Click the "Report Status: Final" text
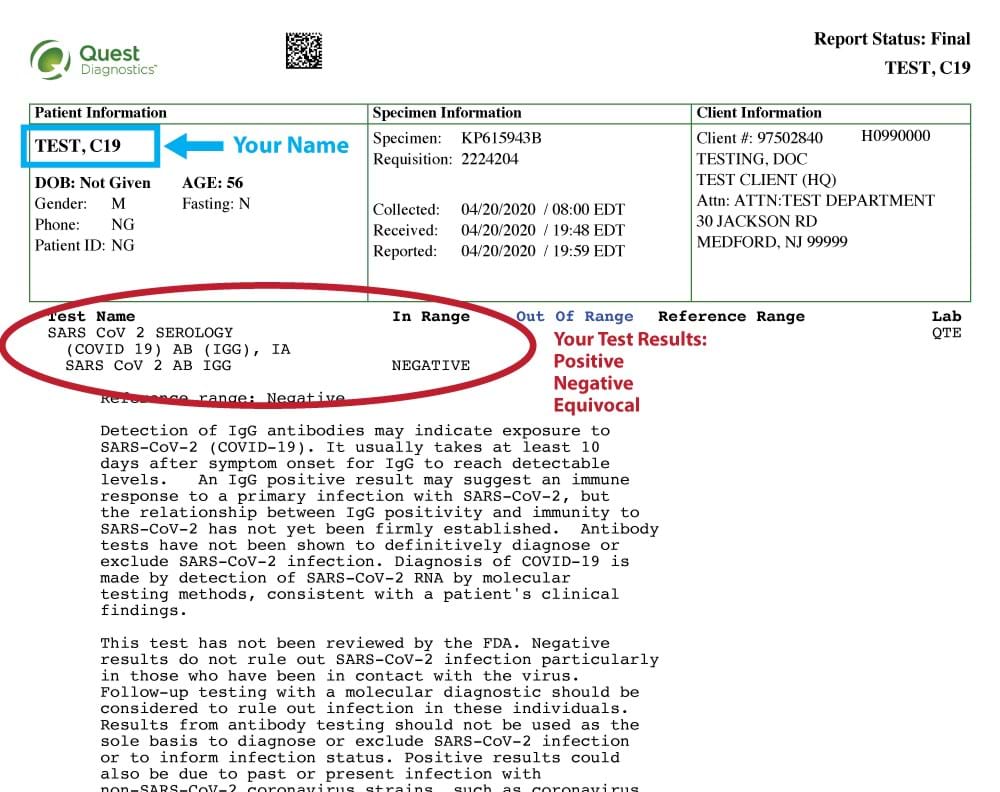The image size is (1000, 792). point(891,39)
